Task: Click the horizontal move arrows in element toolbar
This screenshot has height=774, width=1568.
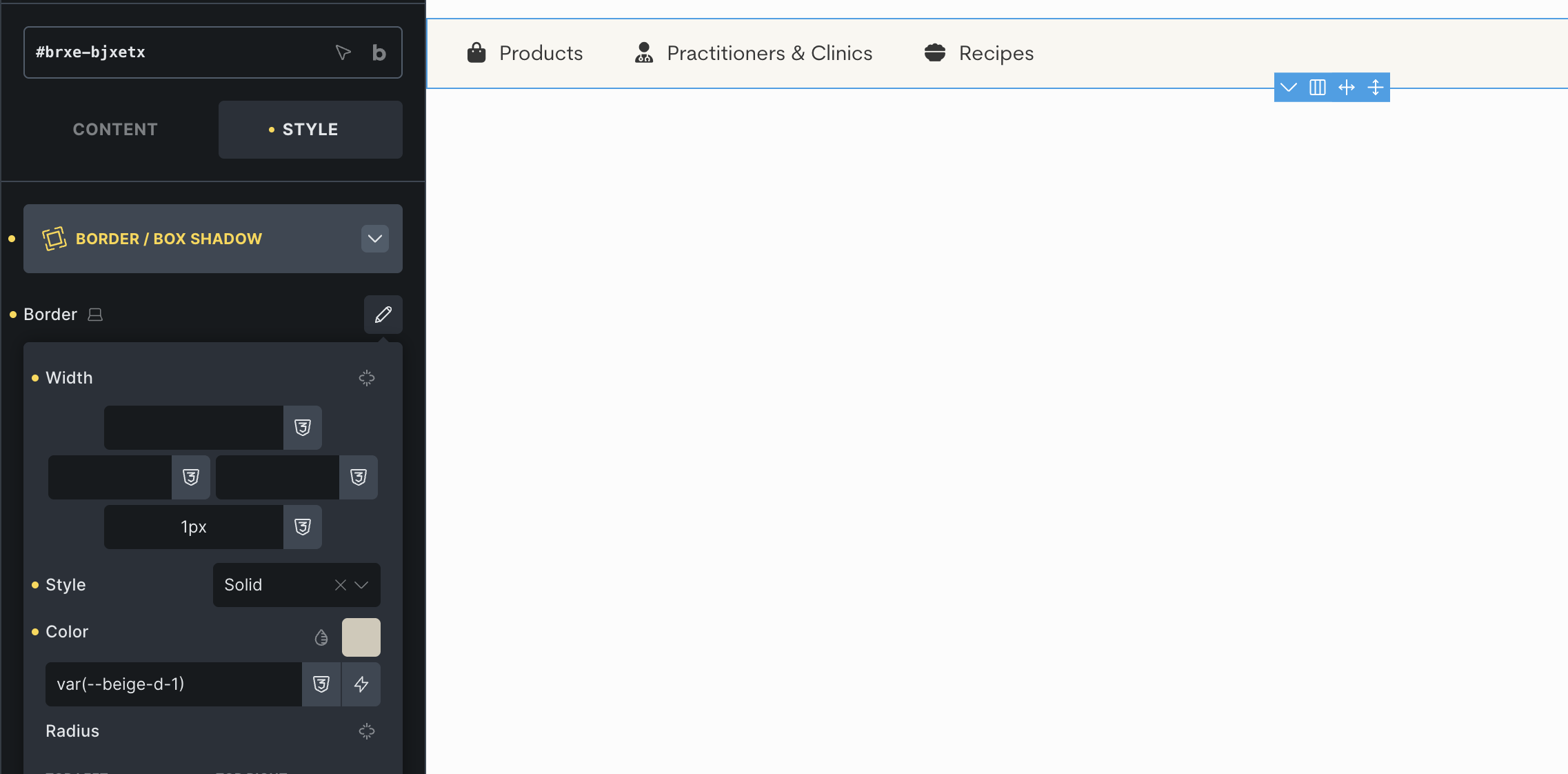Action: 1346,88
